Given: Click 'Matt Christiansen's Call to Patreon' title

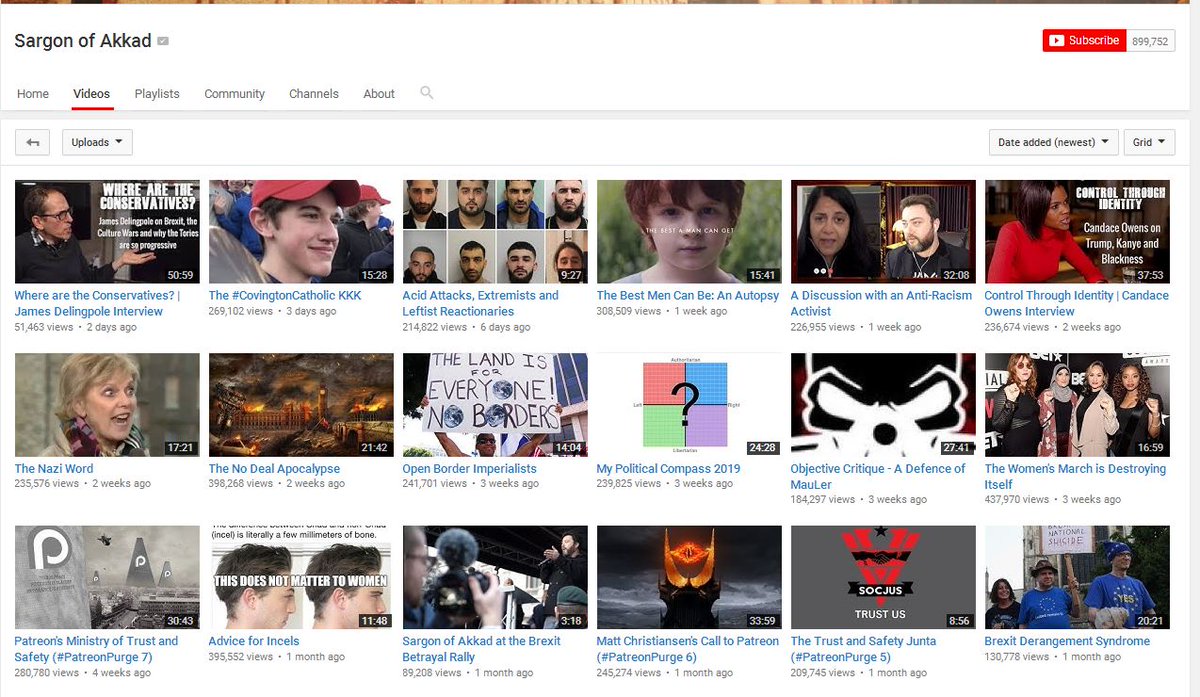Looking at the screenshot, I should pos(688,650).
